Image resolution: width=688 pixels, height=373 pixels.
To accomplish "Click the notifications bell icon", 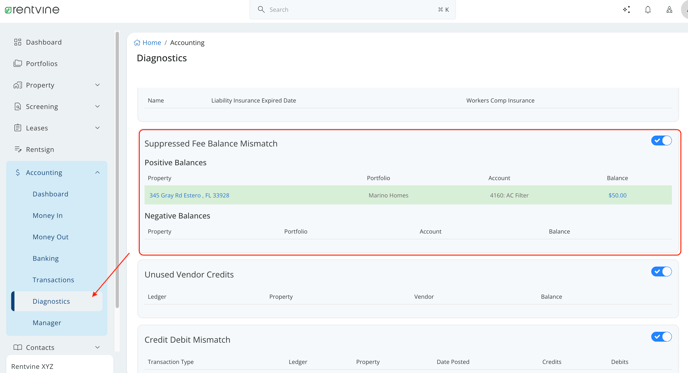I will (x=648, y=10).
